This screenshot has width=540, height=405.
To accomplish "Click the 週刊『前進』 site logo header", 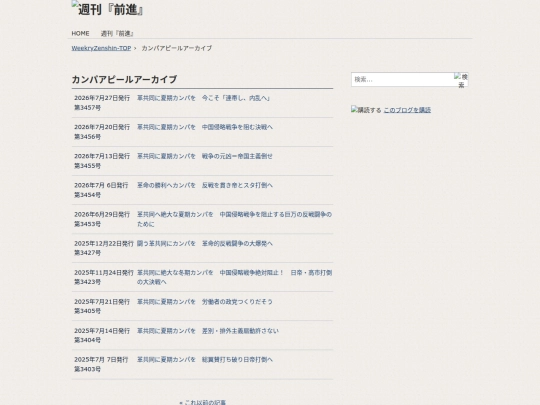I will tap(107, 9).
